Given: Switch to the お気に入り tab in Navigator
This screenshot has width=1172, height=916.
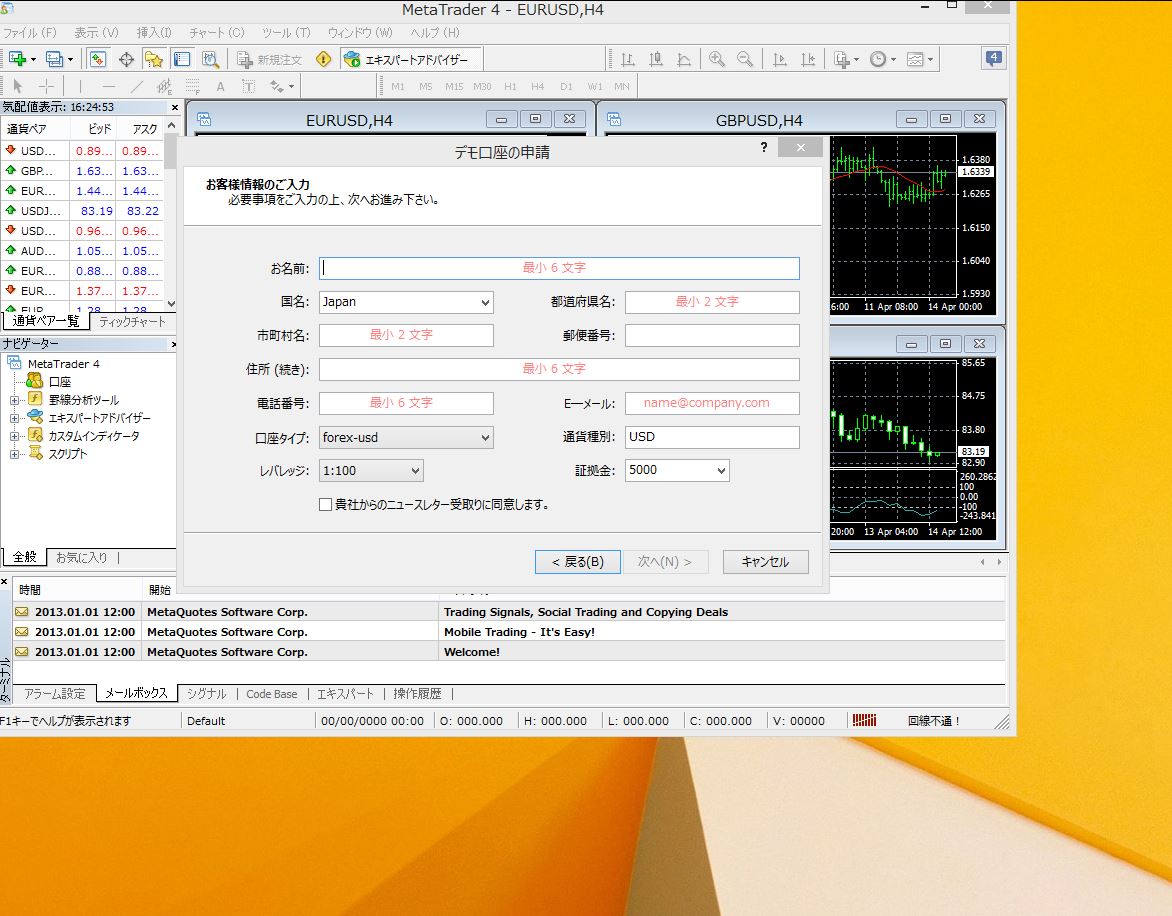Looking at the screenshot, I should pos(81,557).
